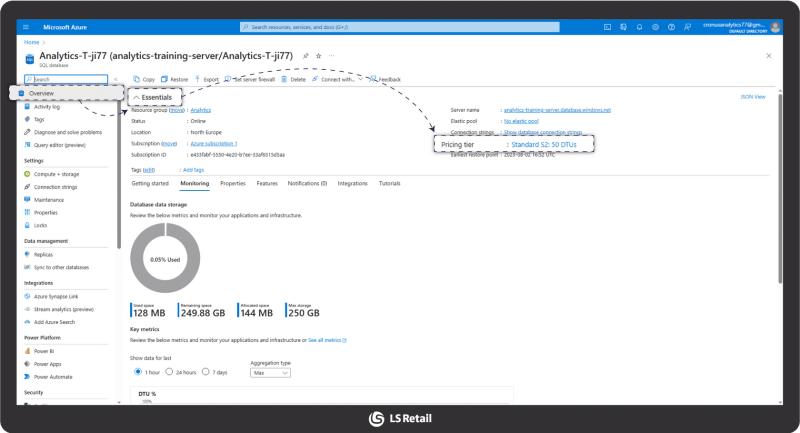Screen dimensions: 800x433
Task: Choose the 24 hours time range
Action: pos(169,372)
